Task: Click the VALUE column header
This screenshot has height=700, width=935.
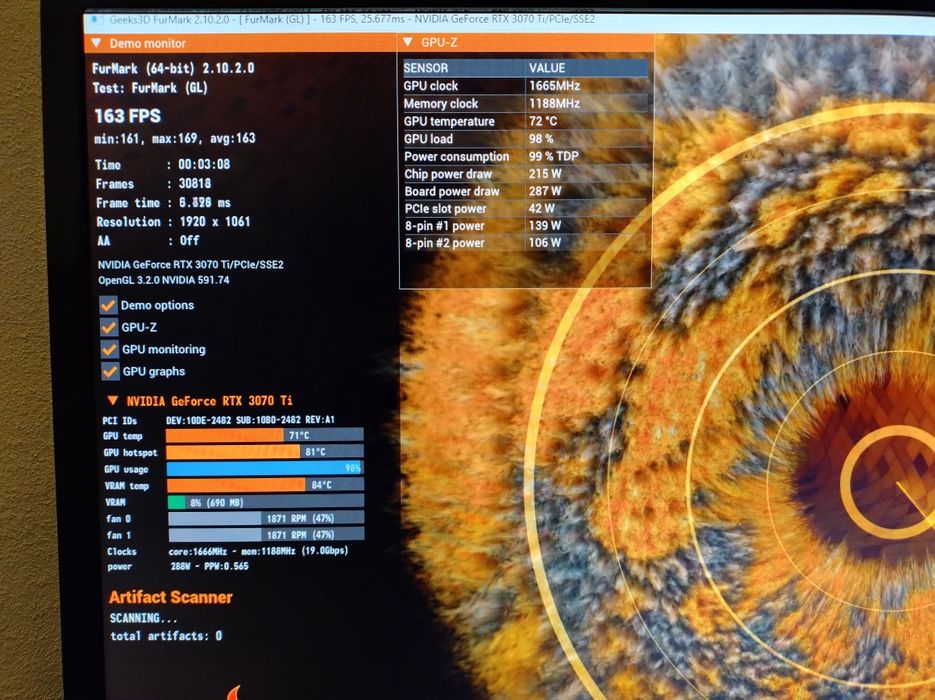Action: (x=547, y=68)
